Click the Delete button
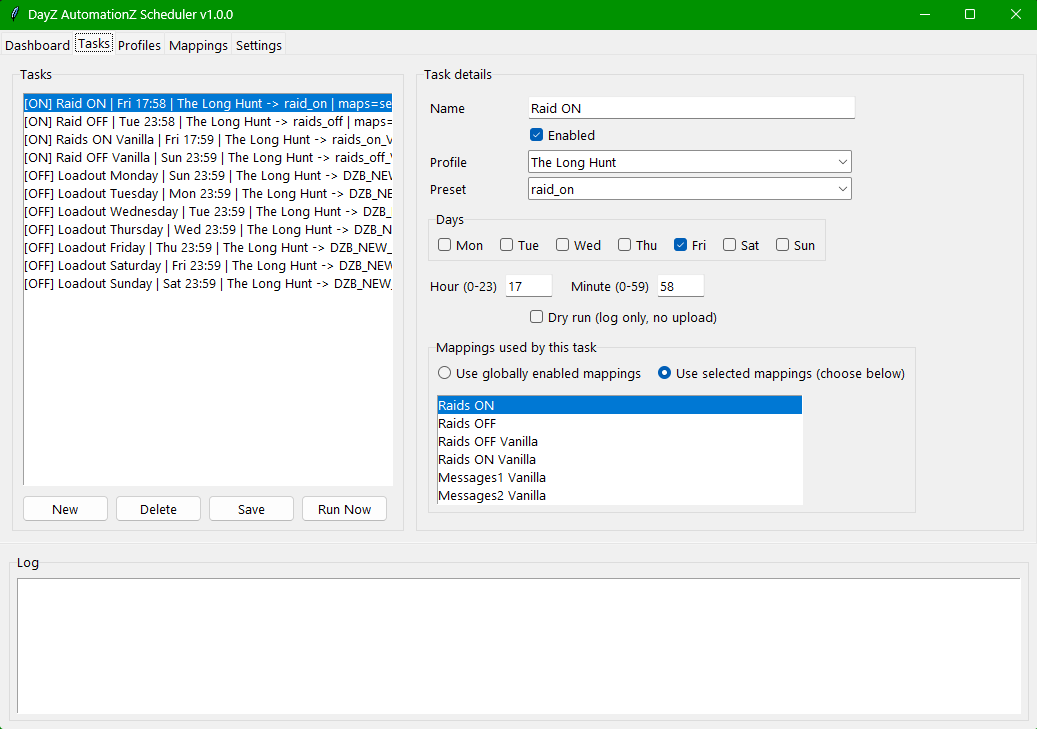Viewport: 1037px width, 729px height. point(158,509)
